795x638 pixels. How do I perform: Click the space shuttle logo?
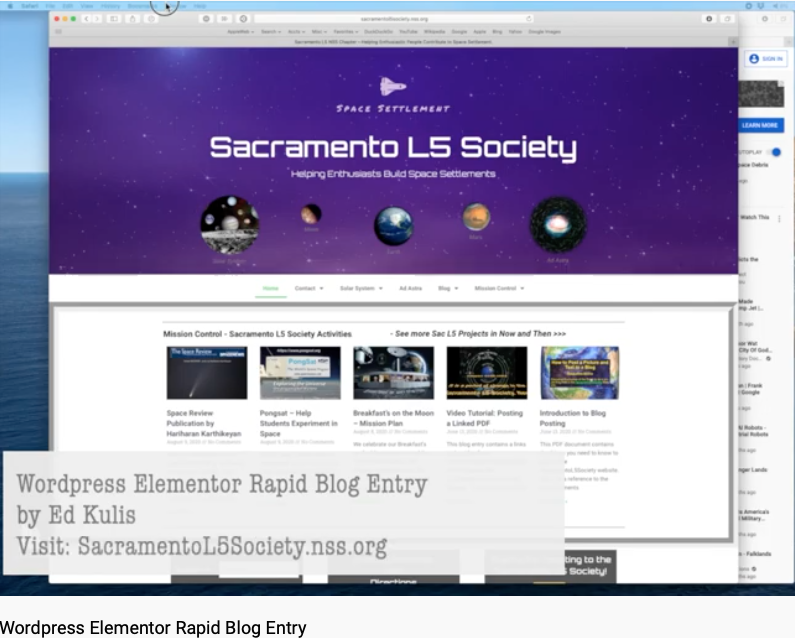tap(393, 86)
